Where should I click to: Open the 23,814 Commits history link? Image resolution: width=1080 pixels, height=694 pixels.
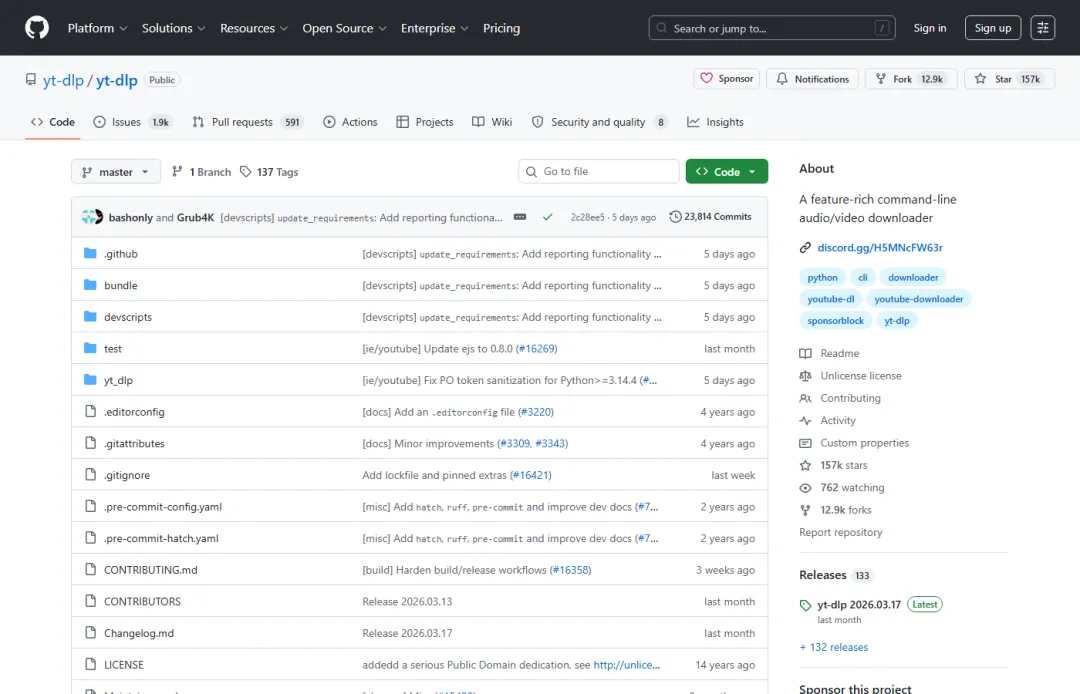point(710,217)
